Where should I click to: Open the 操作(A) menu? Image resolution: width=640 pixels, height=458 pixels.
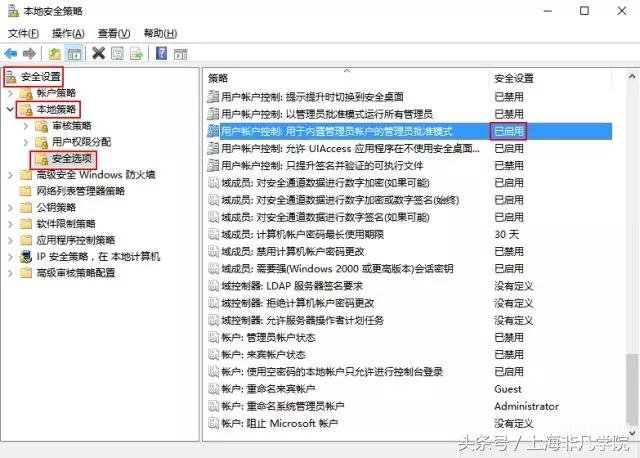(68, 33)
